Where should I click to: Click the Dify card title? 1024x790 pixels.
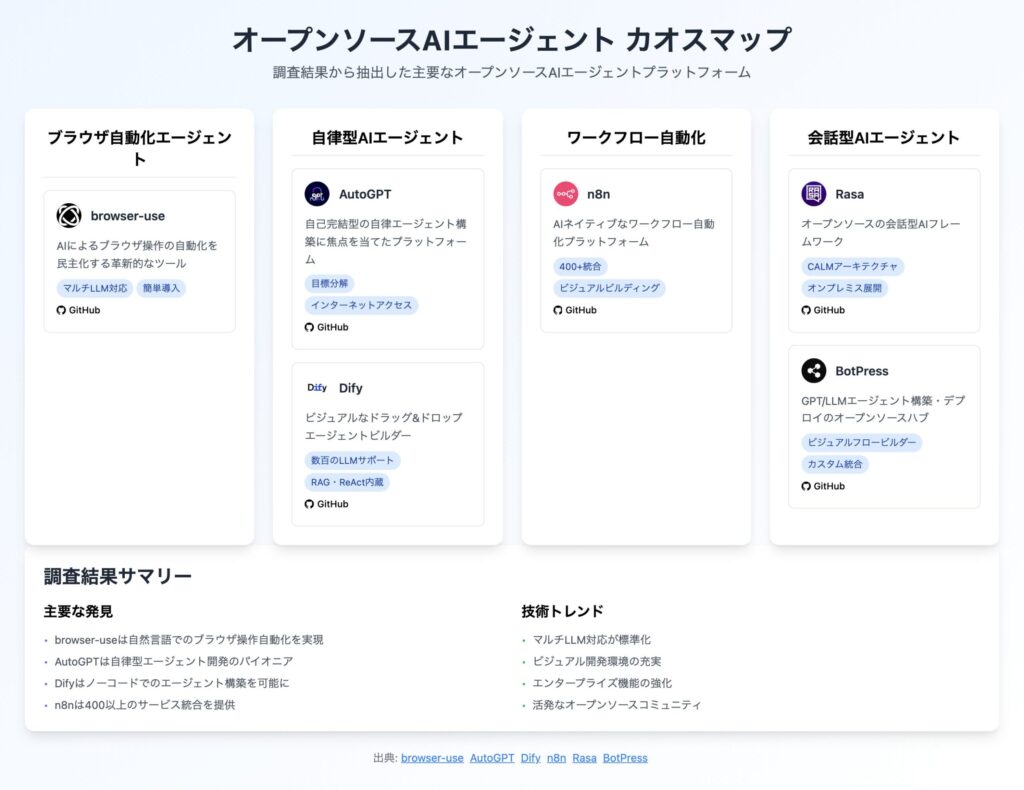coord(350,388)
